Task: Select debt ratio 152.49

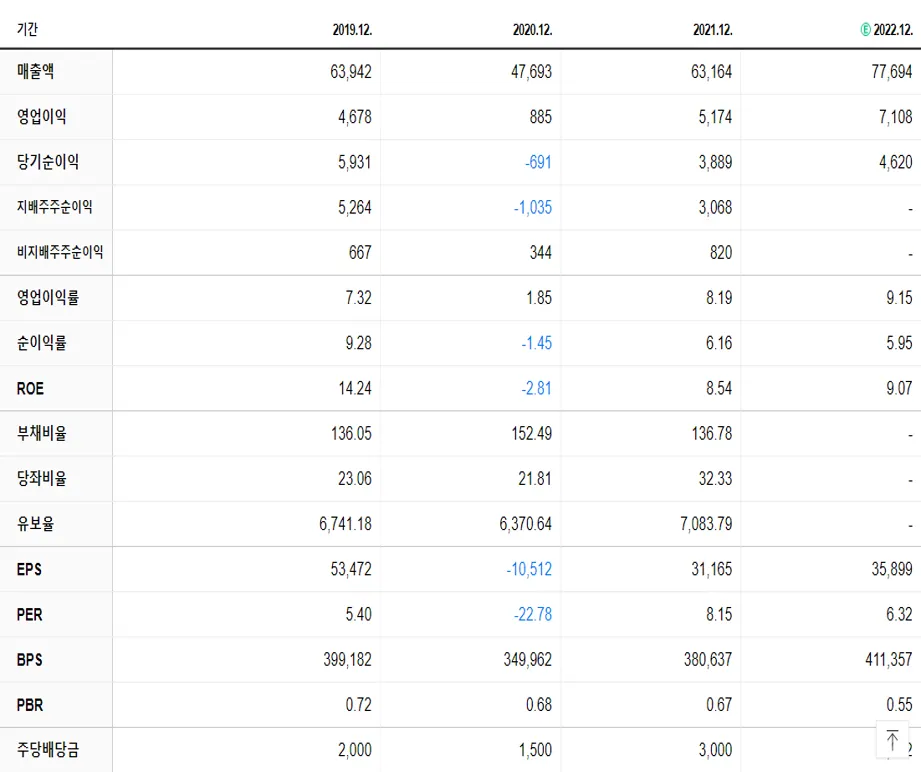Action: [x=532, y=434]
